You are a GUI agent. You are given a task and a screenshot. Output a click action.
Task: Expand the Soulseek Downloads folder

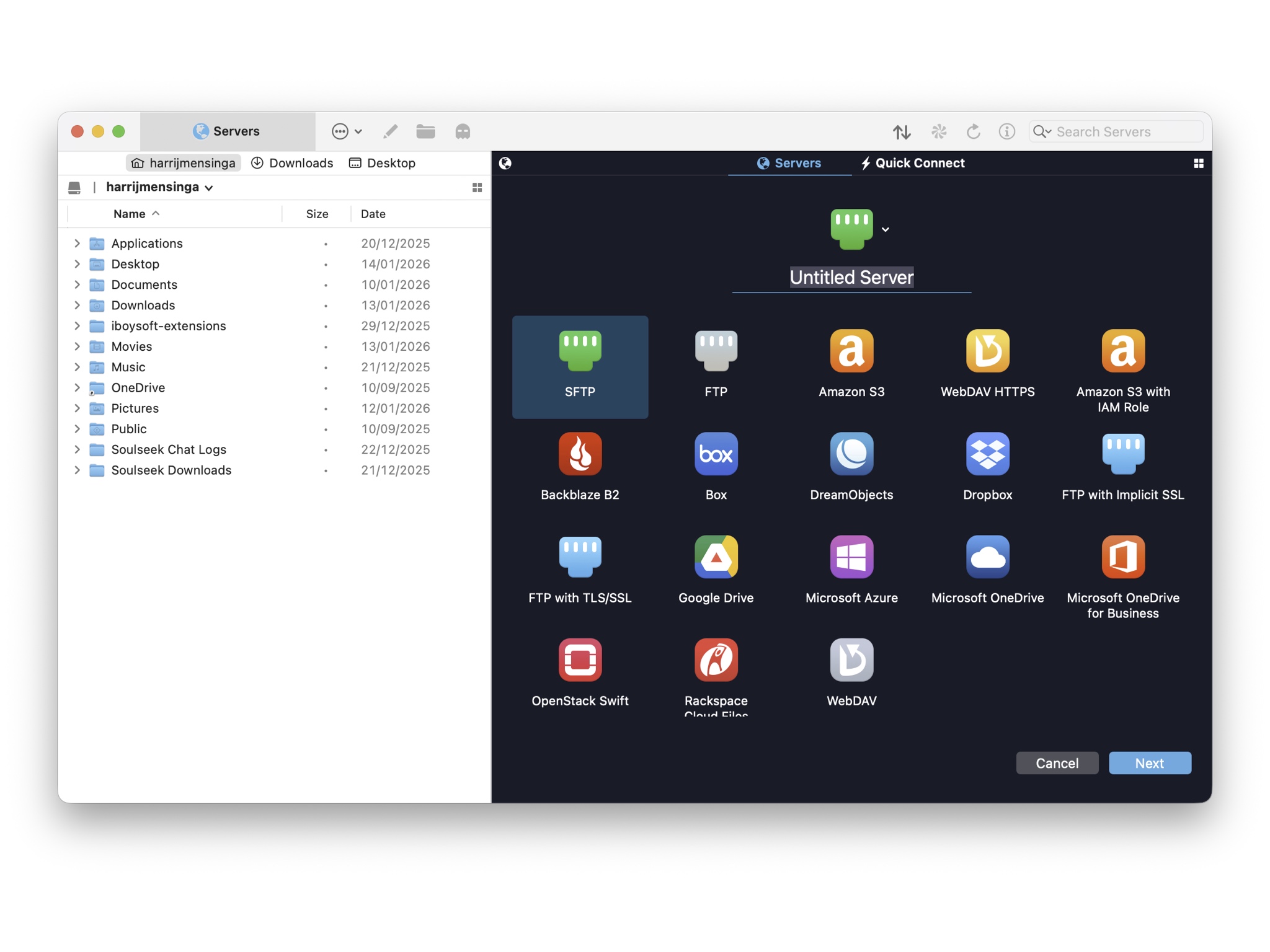click(77, 470)
